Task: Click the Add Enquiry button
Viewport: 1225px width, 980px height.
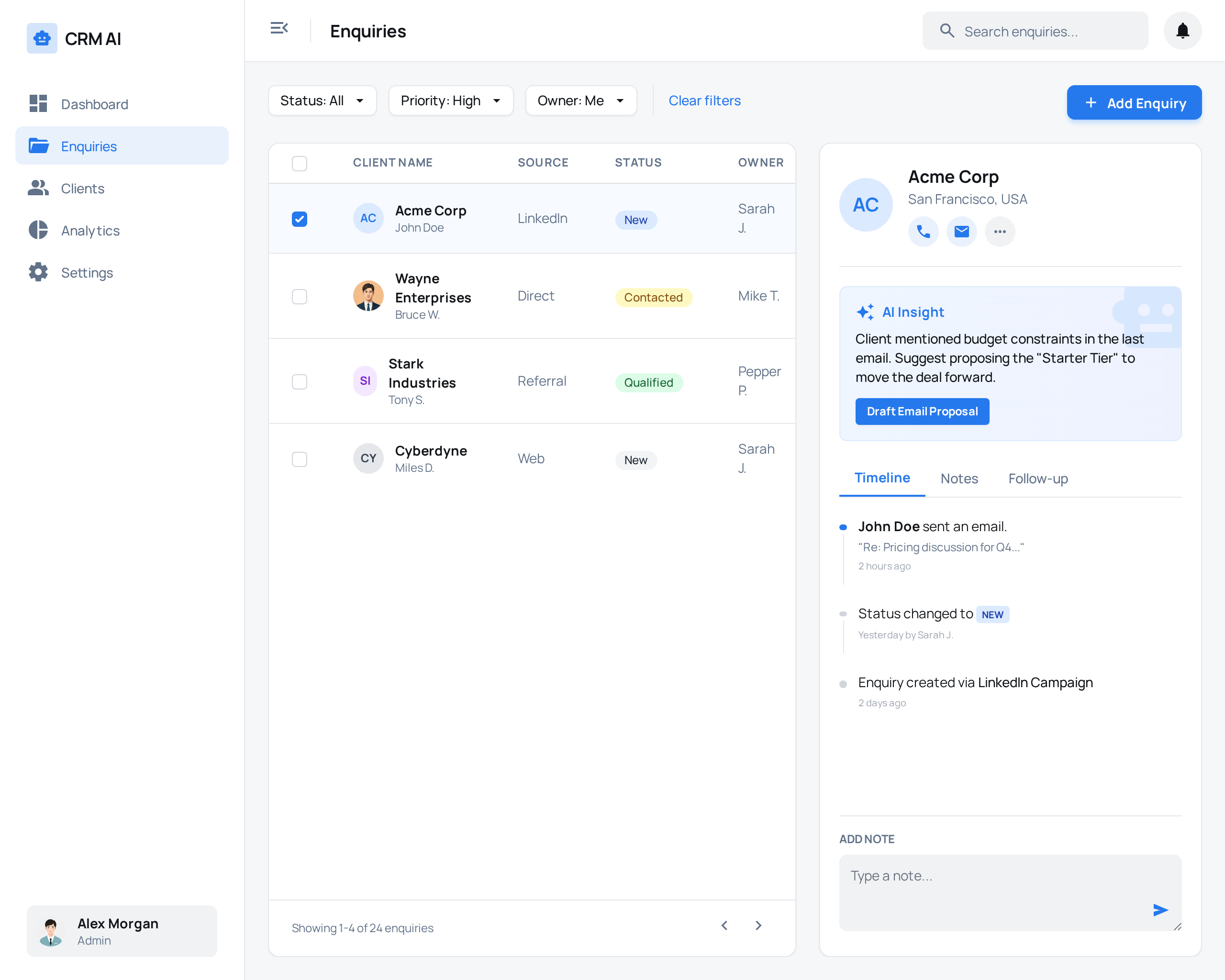Action: pos(1134,103)
